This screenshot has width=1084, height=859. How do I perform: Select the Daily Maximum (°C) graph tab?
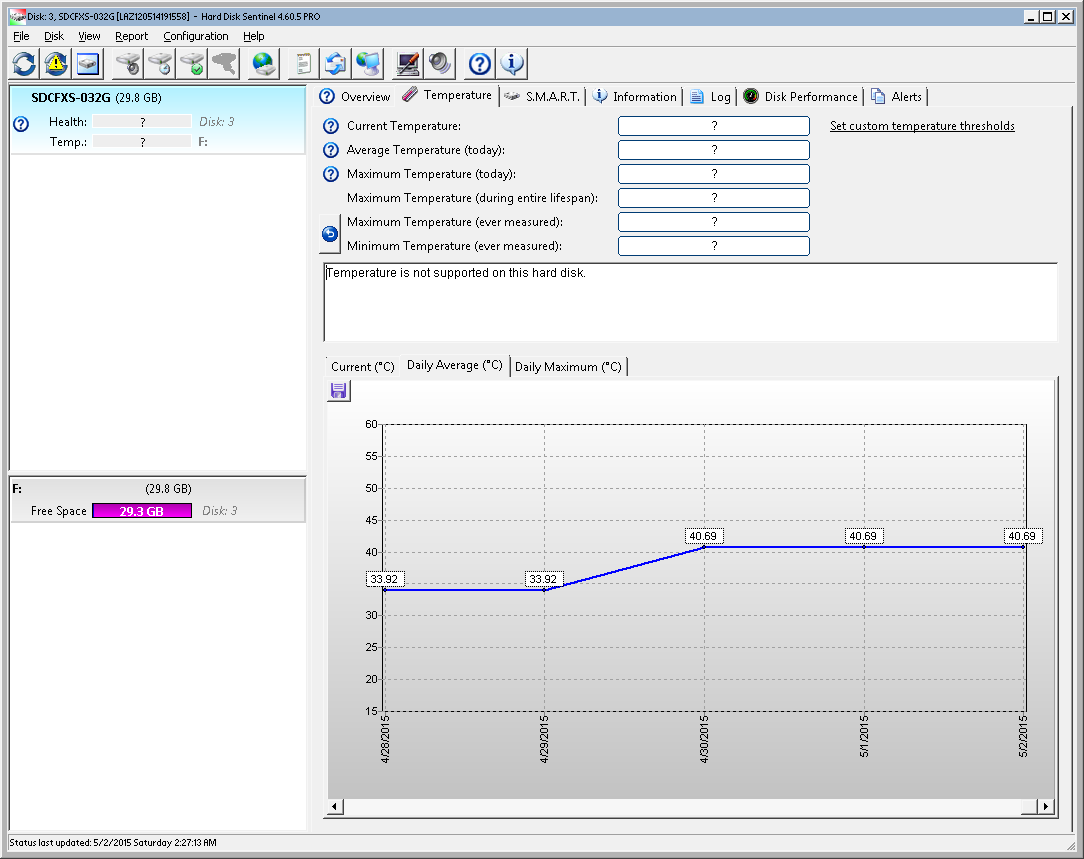[568, 367]
